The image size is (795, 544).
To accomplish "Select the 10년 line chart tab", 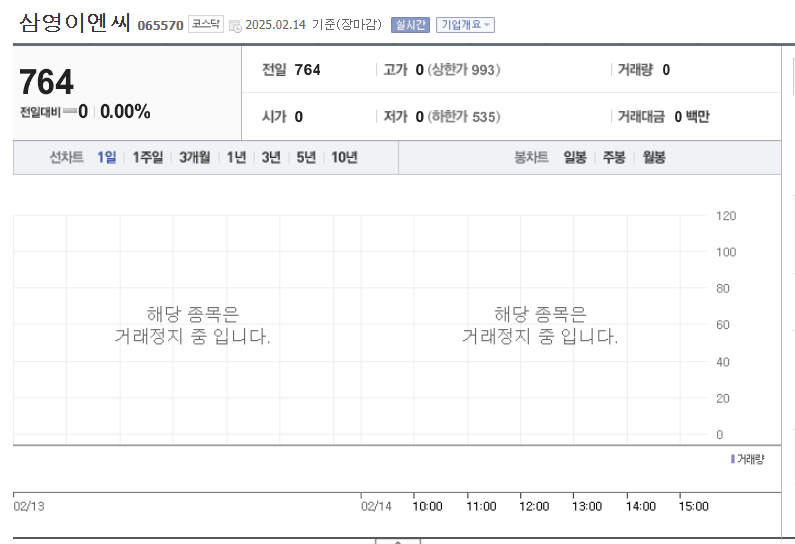I will point(344,157).
